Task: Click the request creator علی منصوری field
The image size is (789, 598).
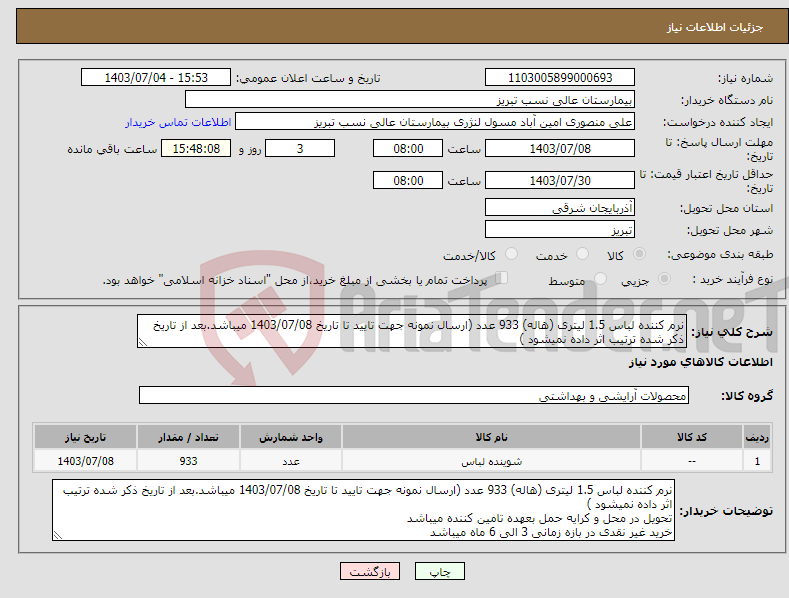Action: (x=435, y=122)
